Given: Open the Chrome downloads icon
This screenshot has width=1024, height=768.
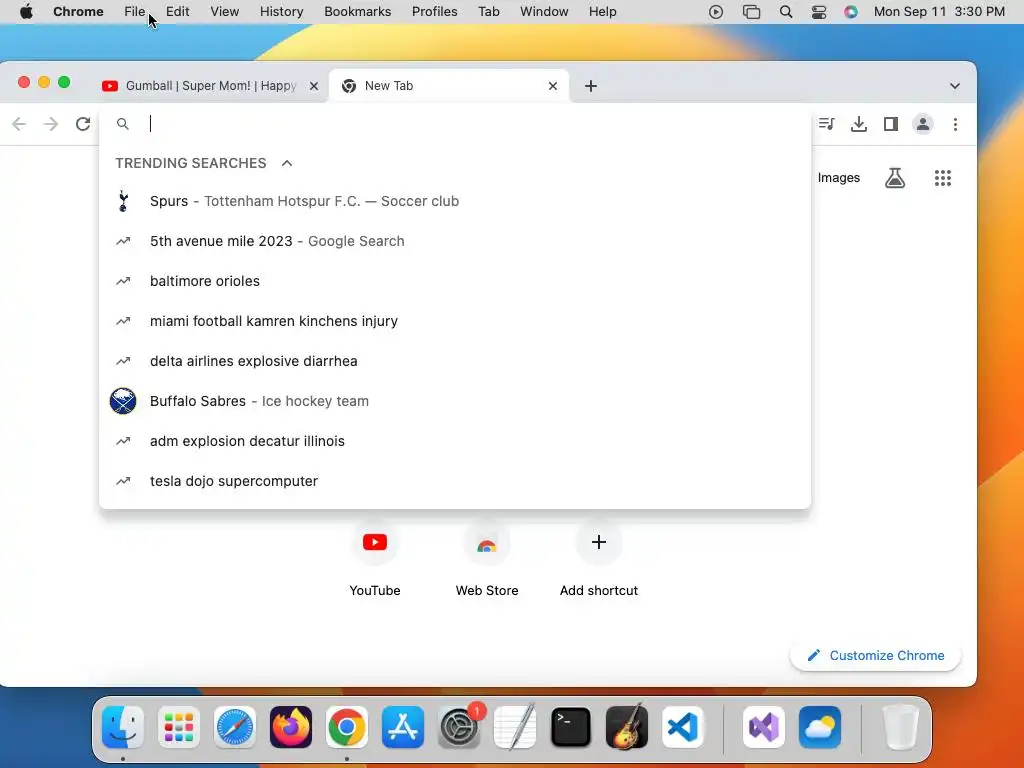Looking at the screenshot, I should coord(859,124).
